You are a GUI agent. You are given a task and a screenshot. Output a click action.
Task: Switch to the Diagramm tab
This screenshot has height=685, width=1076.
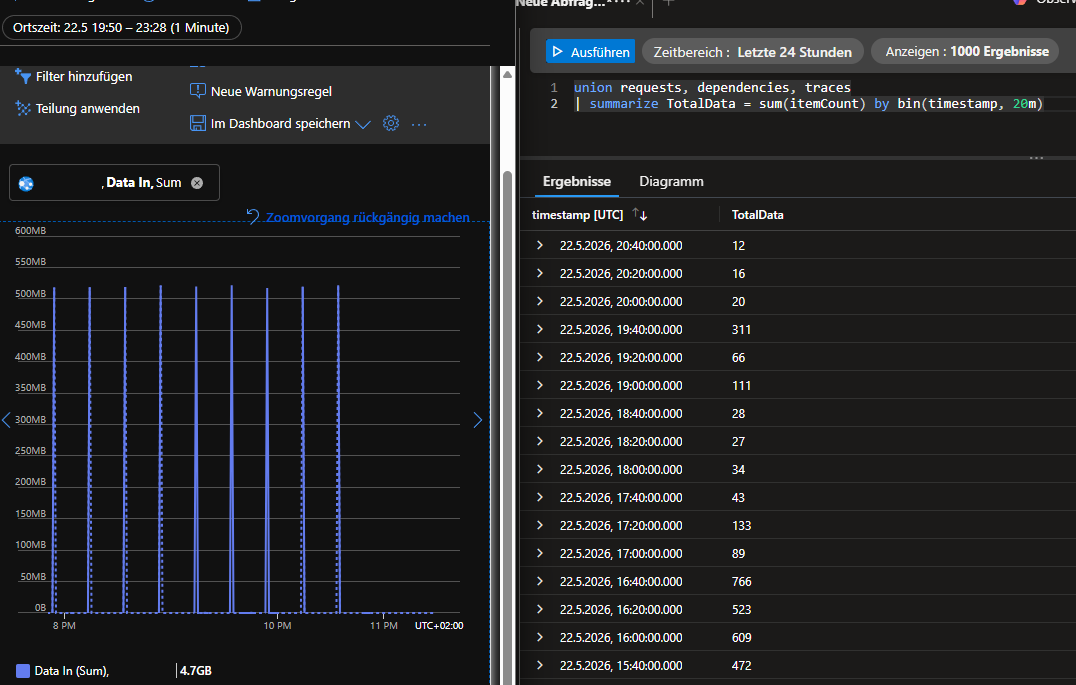pos(671,181)
